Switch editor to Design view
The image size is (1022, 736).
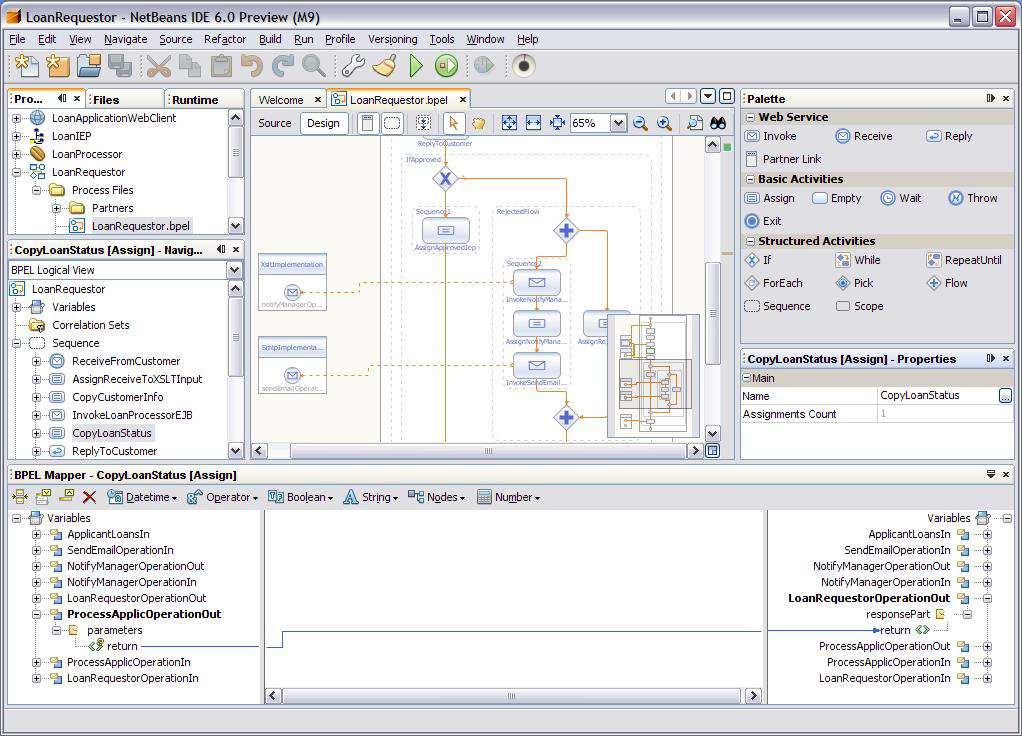coord(323,123)
